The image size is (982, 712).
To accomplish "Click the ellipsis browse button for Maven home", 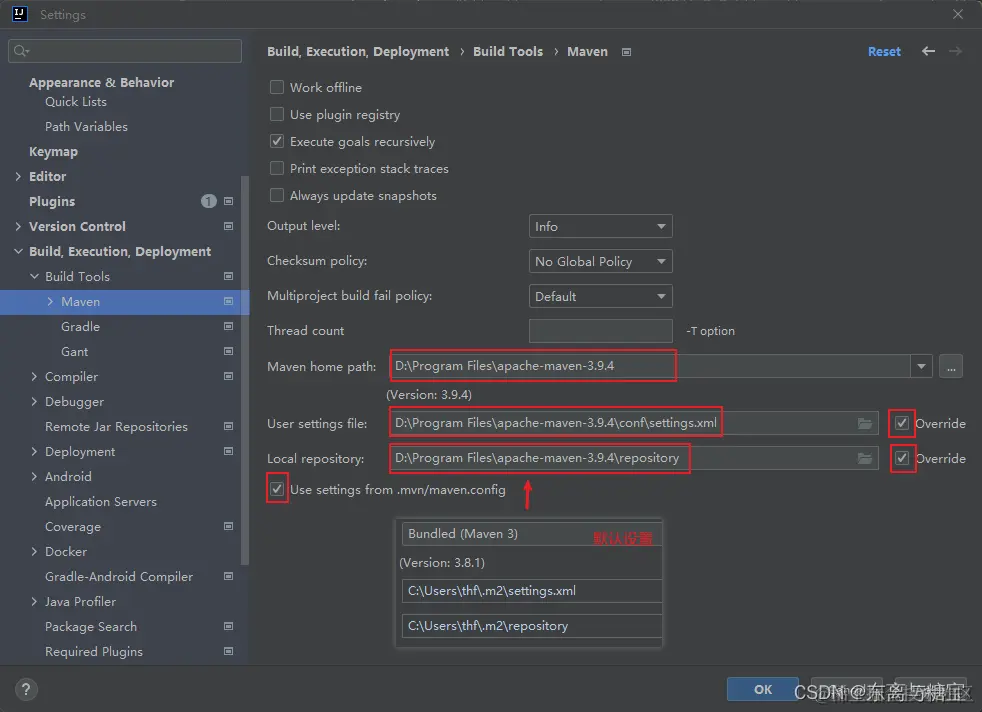I will [951, 366].
